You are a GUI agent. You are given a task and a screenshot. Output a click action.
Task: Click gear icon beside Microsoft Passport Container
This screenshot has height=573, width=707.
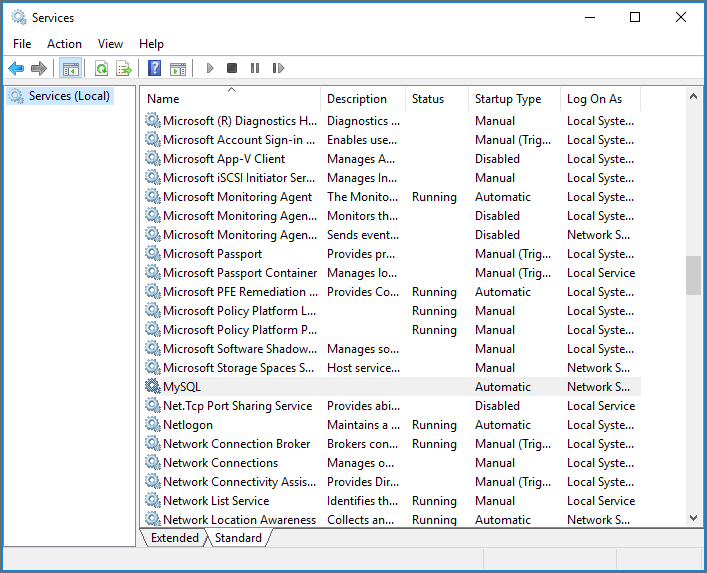point(153,272)
